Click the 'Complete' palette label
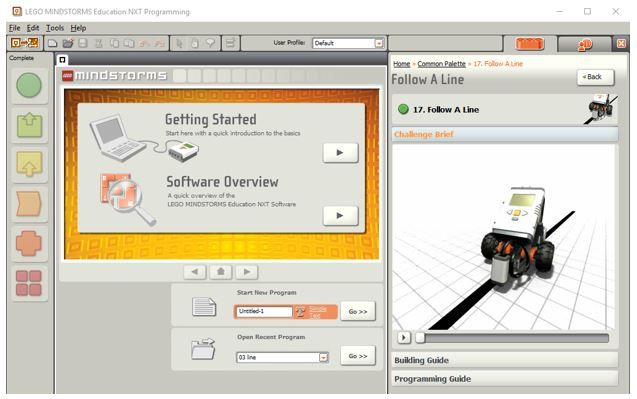 coord(22,58)
